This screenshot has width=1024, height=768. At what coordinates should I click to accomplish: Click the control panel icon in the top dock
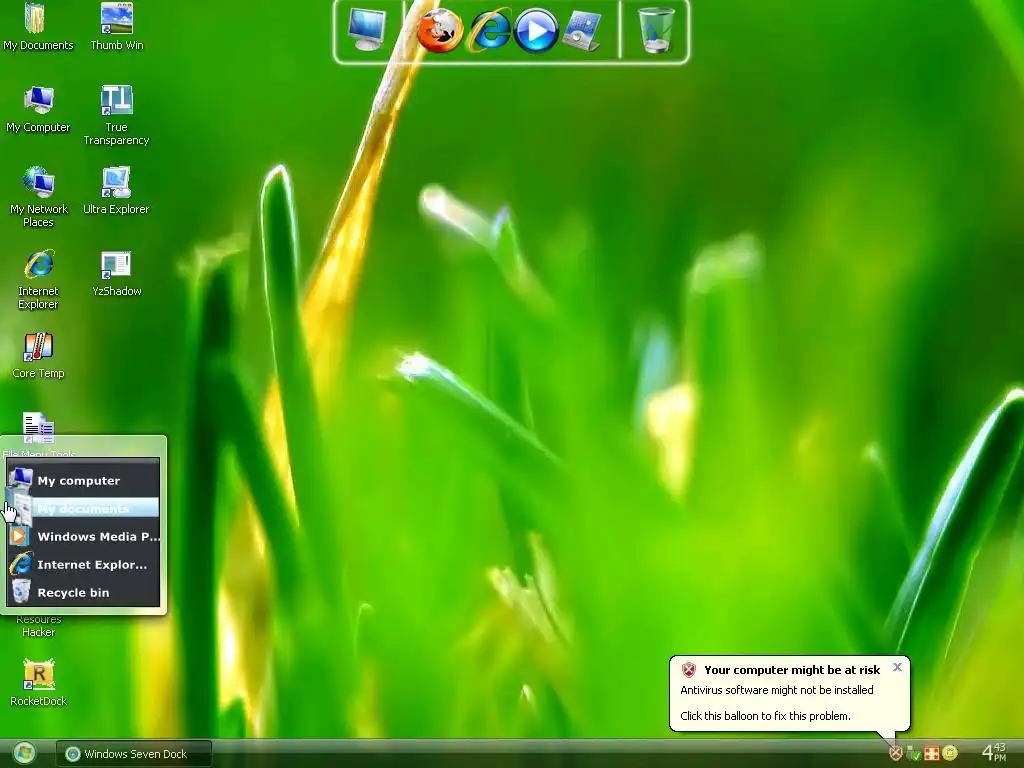pyautogui.click(x=583, y=31)
